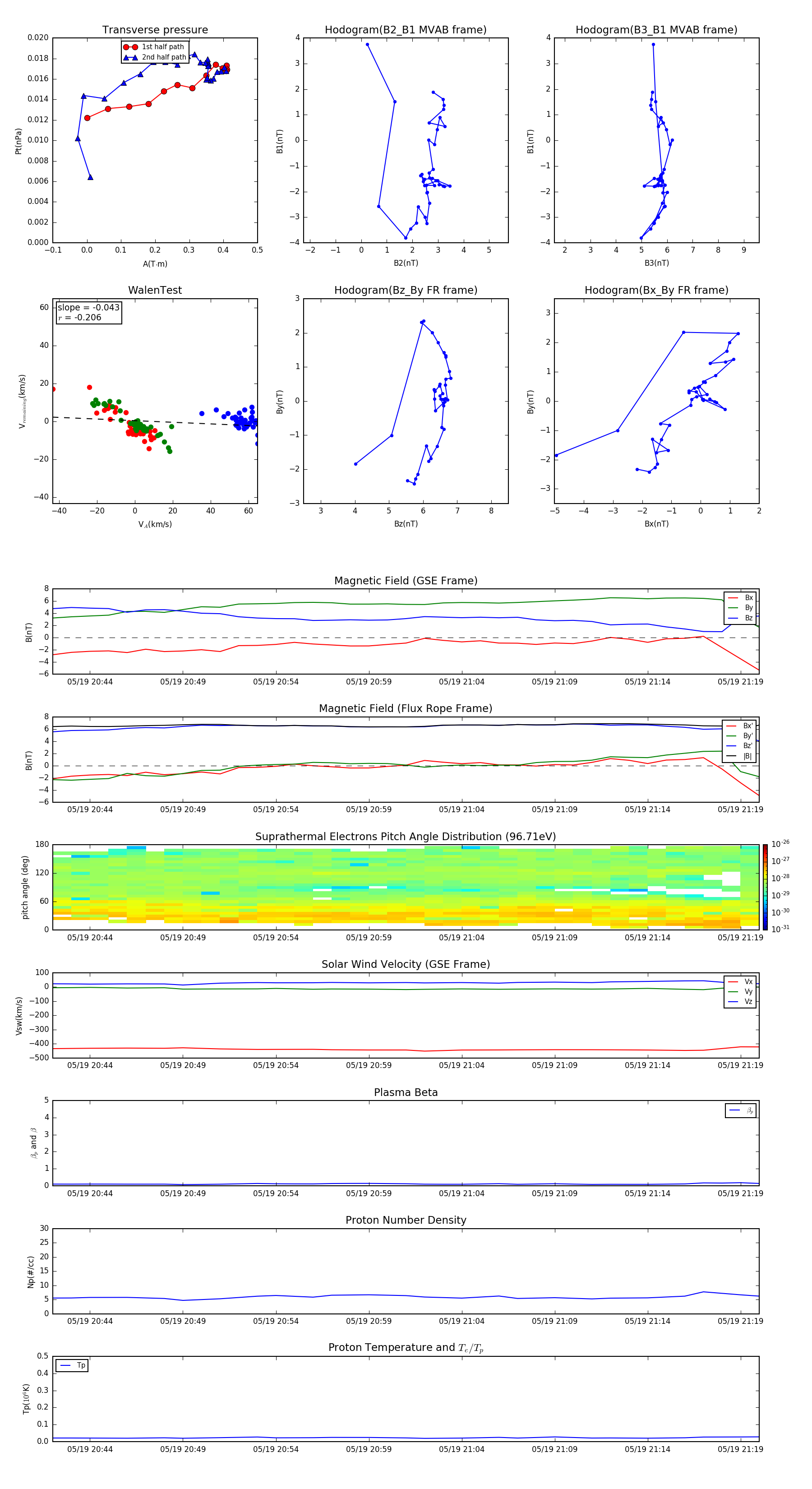This screenshot has height=1489, width=812.
Task: Click |B| legend entry in Flux Rope plot
Action: 739,756
